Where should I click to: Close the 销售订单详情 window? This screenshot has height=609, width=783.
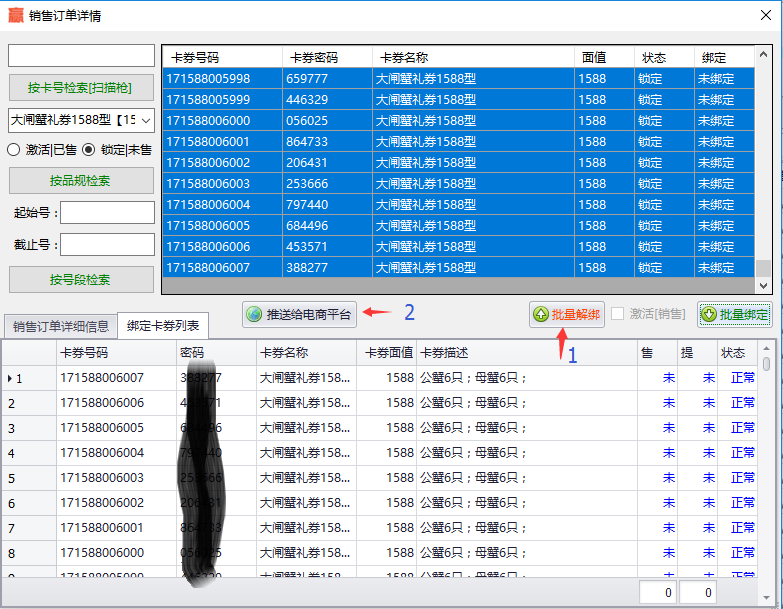coord(766,15)
